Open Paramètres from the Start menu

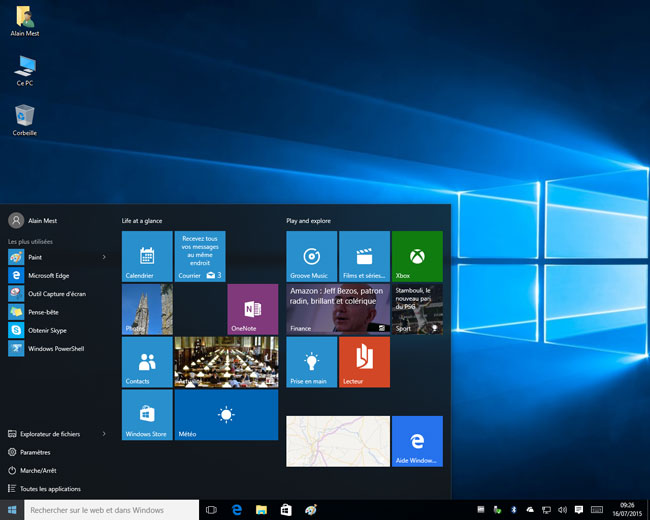point(35,452)
